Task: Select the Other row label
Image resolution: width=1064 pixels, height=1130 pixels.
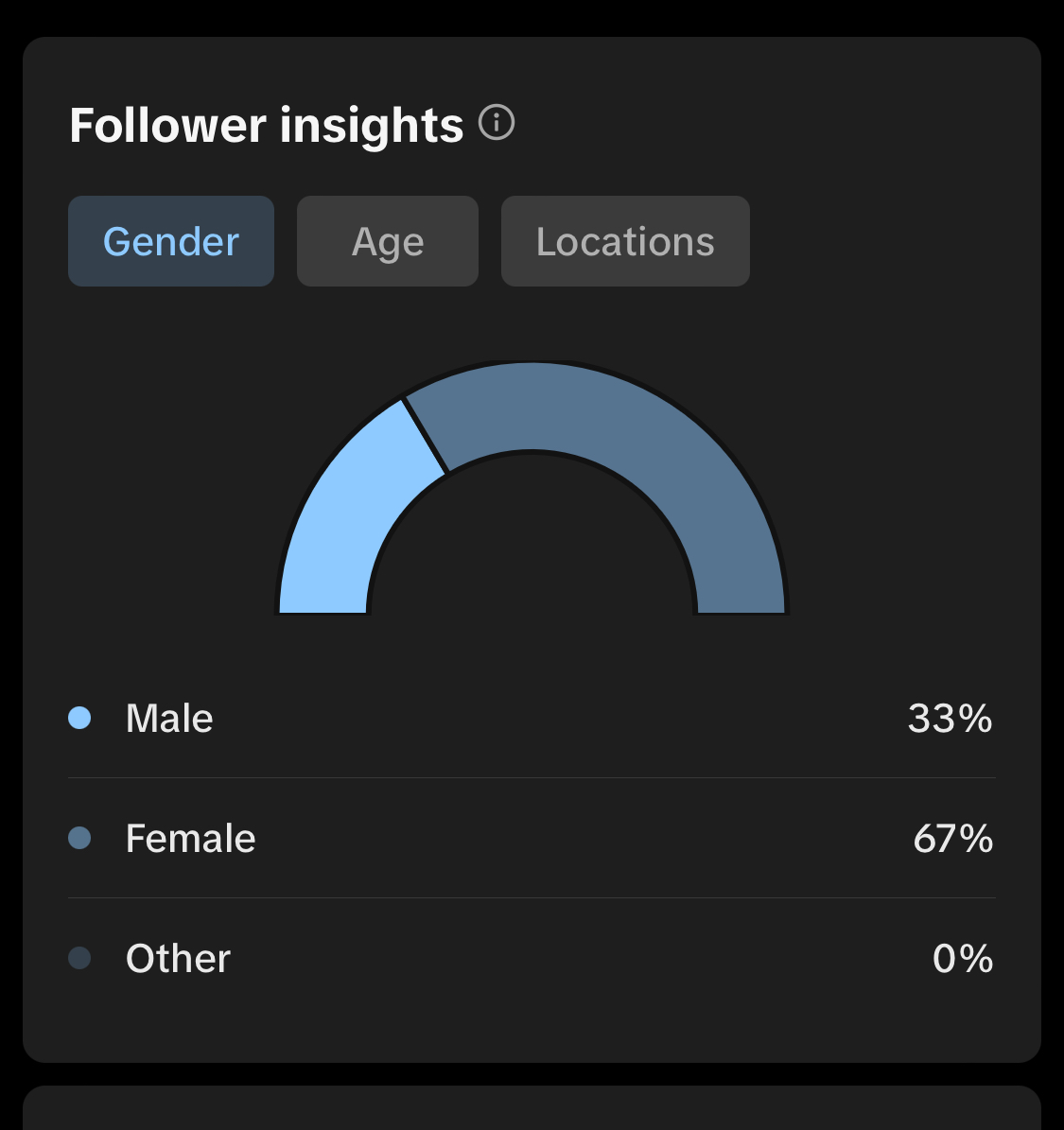Action: tap(178, 959)
